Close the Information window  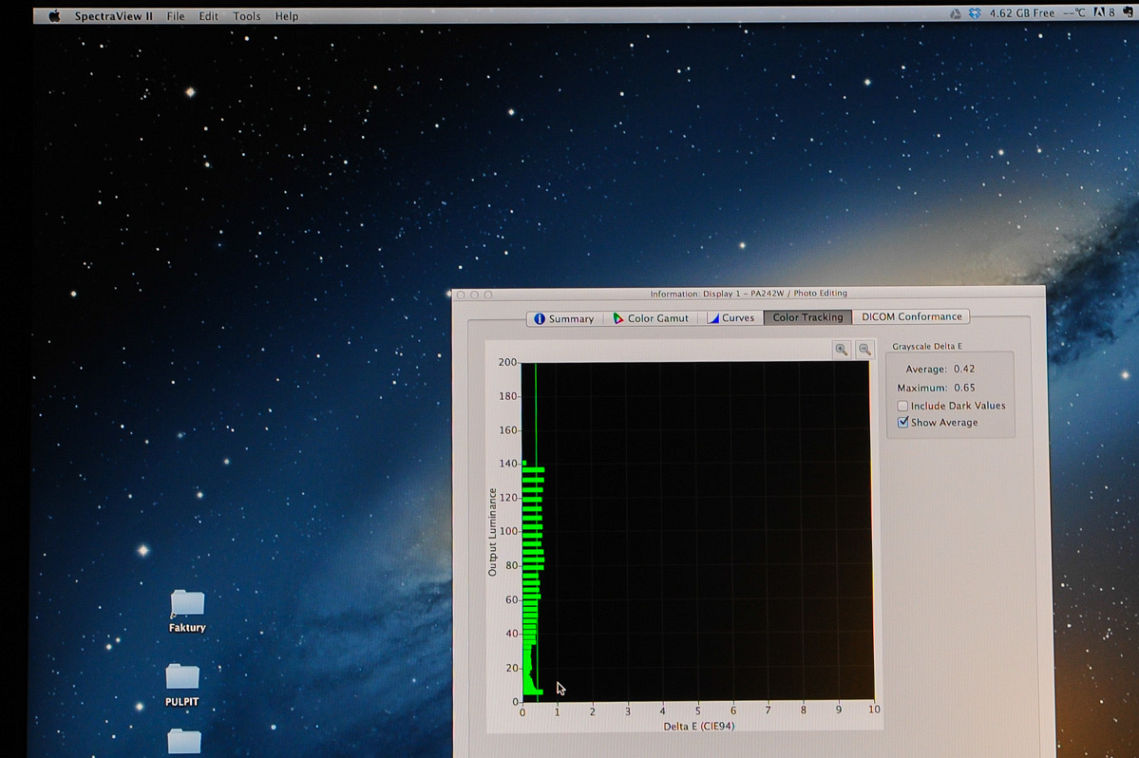coord(461,295)
